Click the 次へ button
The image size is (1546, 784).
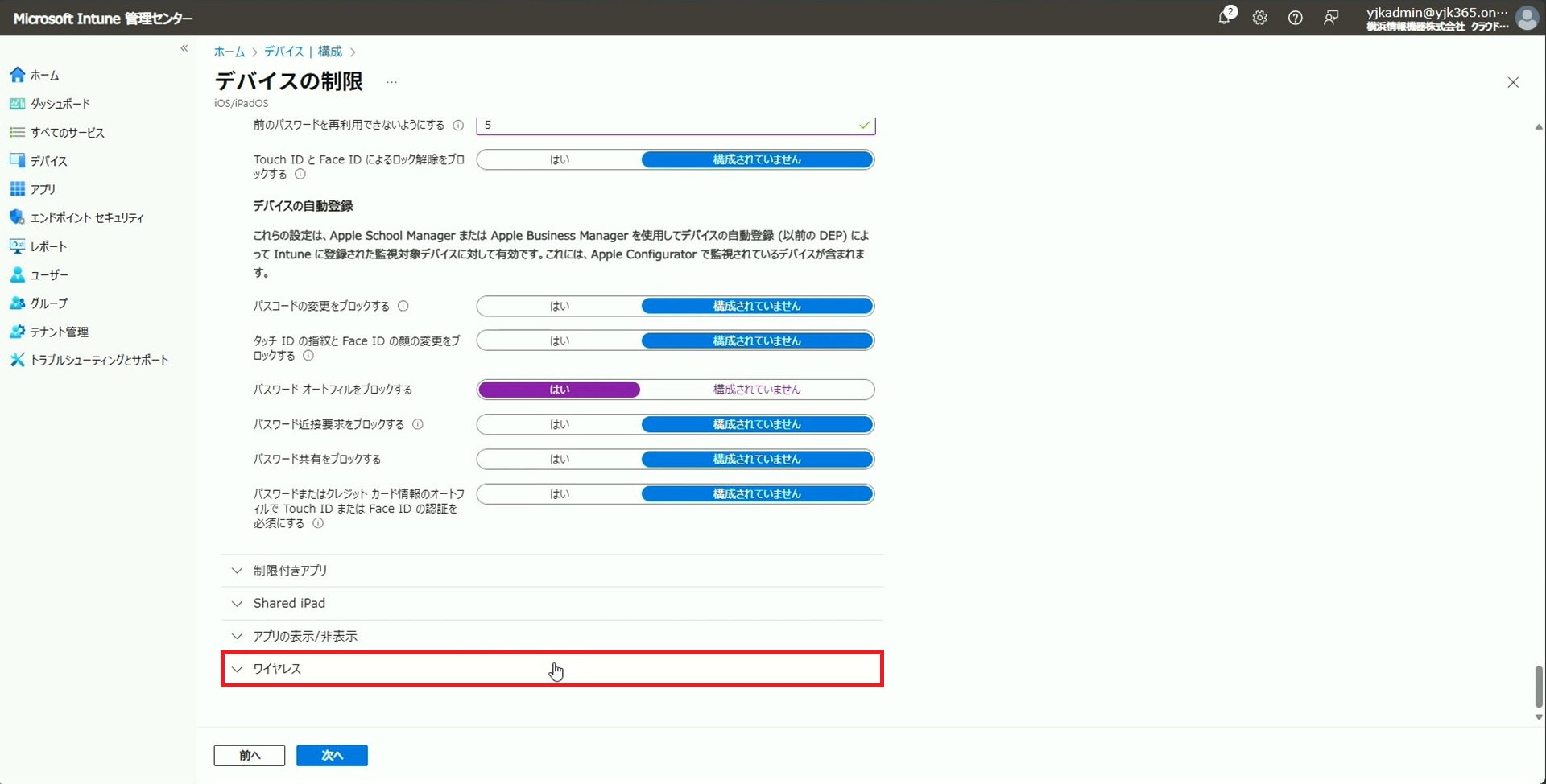(x=332, y=755)
